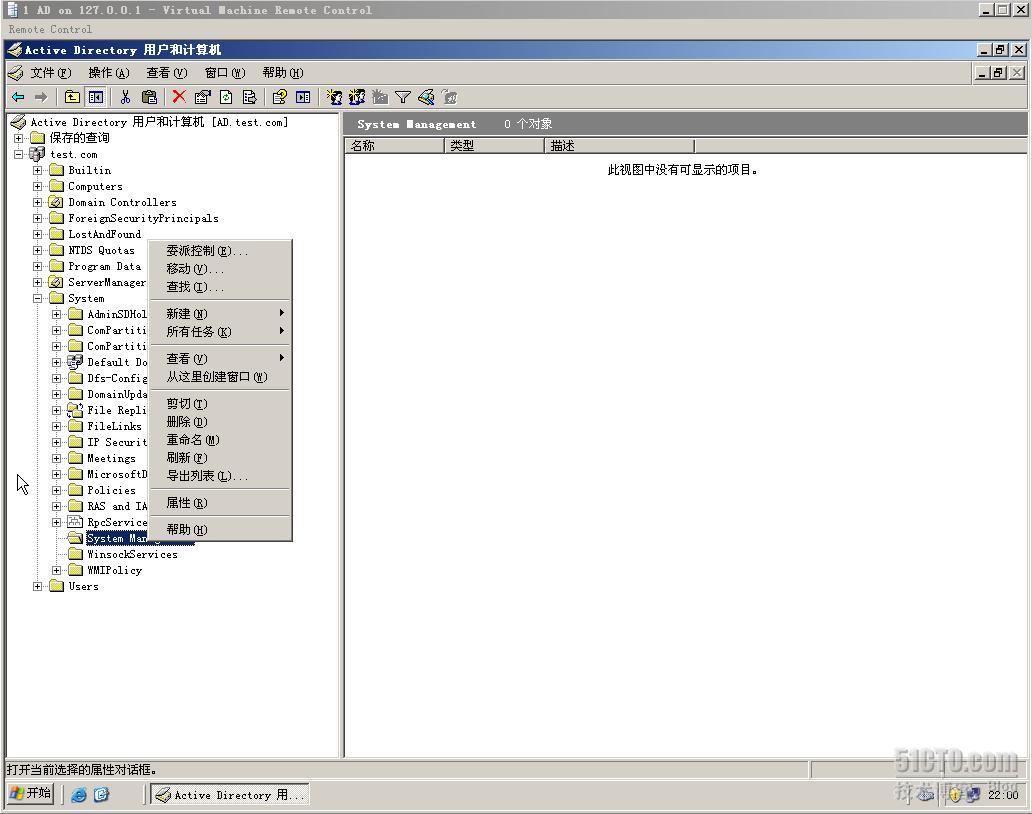The width and height of the screenshot is (1032, 814).
Task: Click the Find objects toolbar icon
Action: 426,97
